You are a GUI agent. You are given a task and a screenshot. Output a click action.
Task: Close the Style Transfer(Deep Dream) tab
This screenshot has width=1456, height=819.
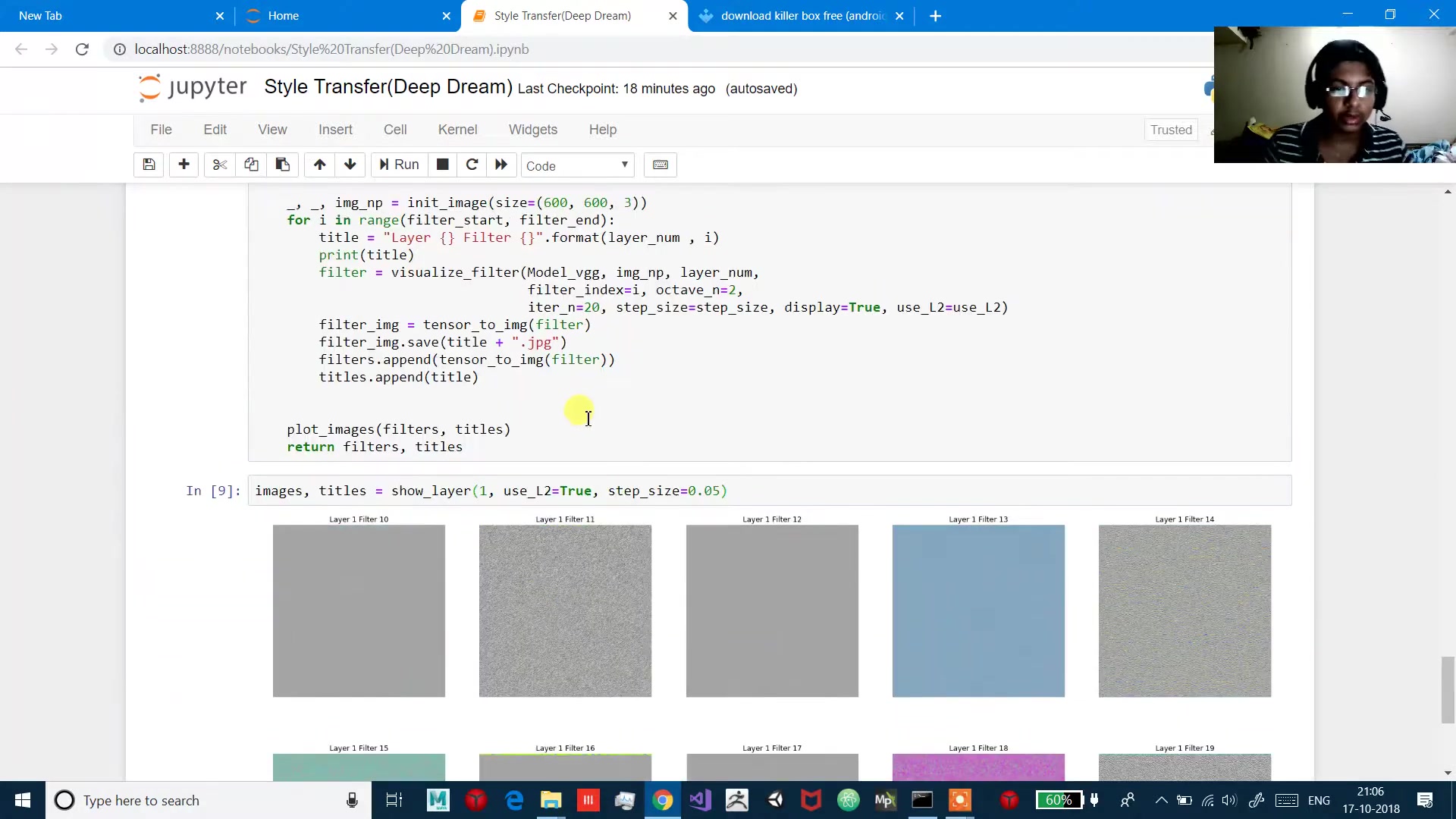(673, 16)
